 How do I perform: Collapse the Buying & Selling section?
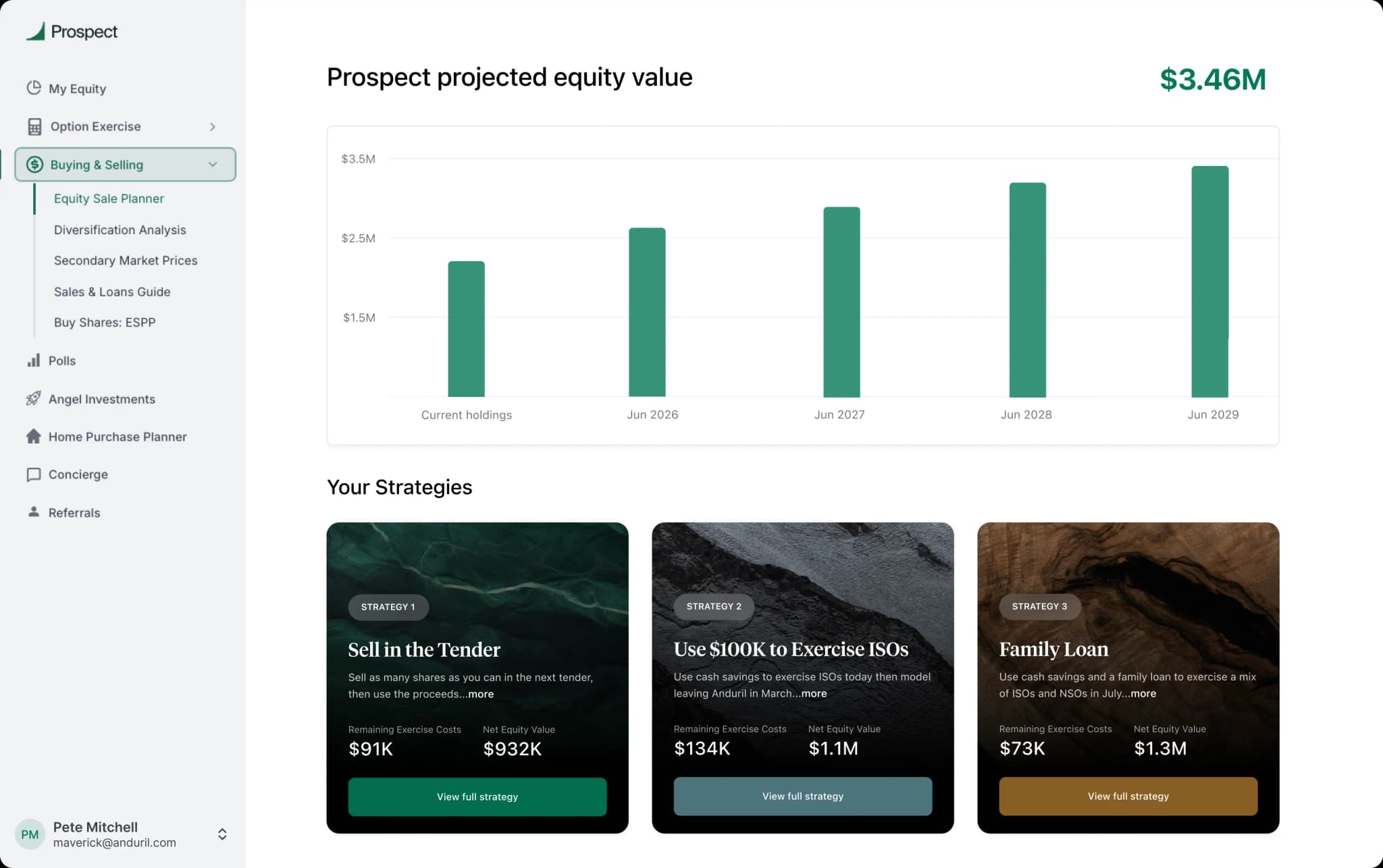[x=213, y=164]
